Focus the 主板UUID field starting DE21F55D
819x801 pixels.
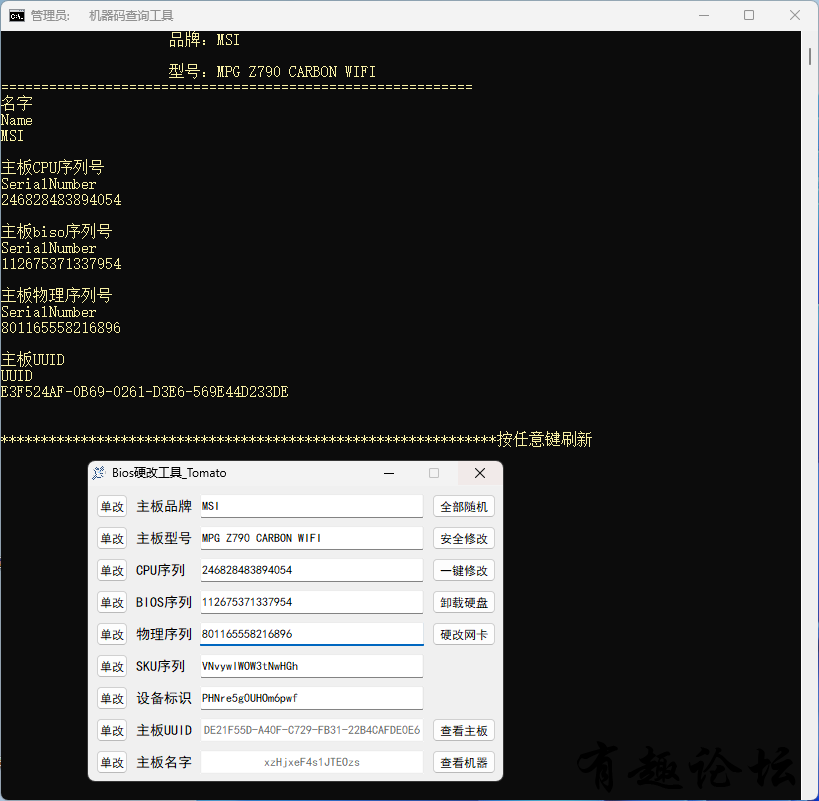pyautogui.click(x=312, y=730)
